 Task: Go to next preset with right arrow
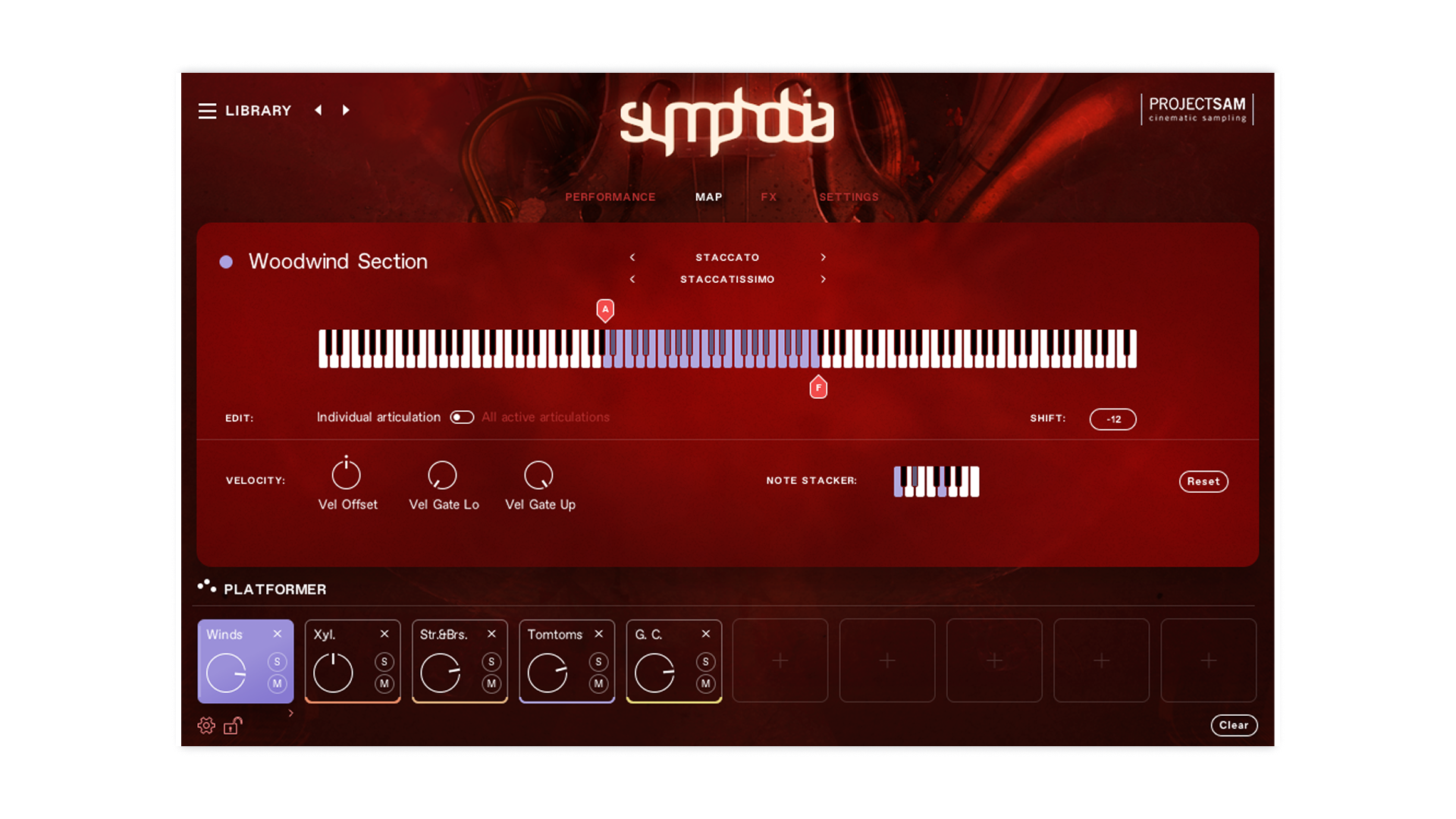[x=346, y=110]
